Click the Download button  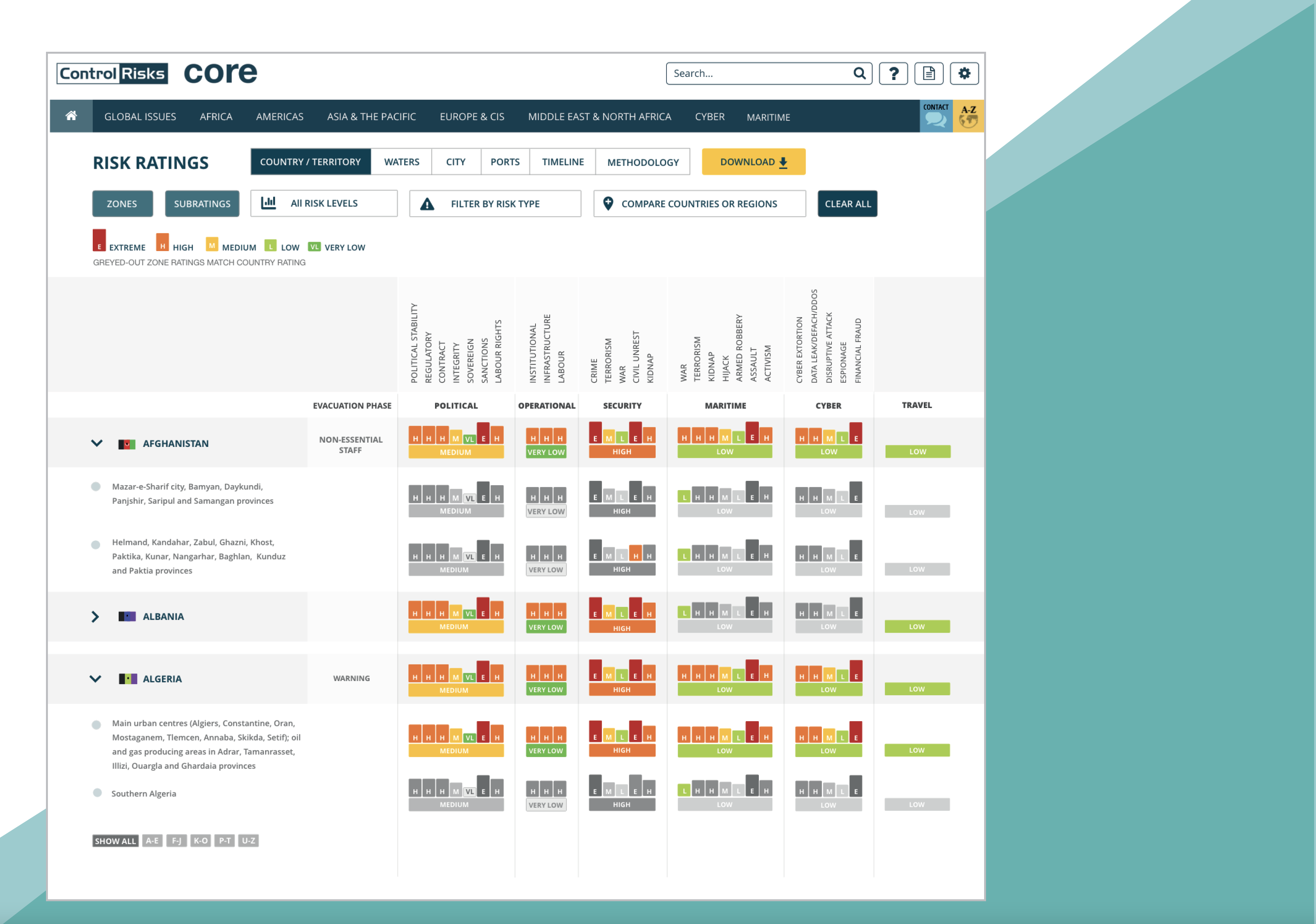tap(753, 161)
